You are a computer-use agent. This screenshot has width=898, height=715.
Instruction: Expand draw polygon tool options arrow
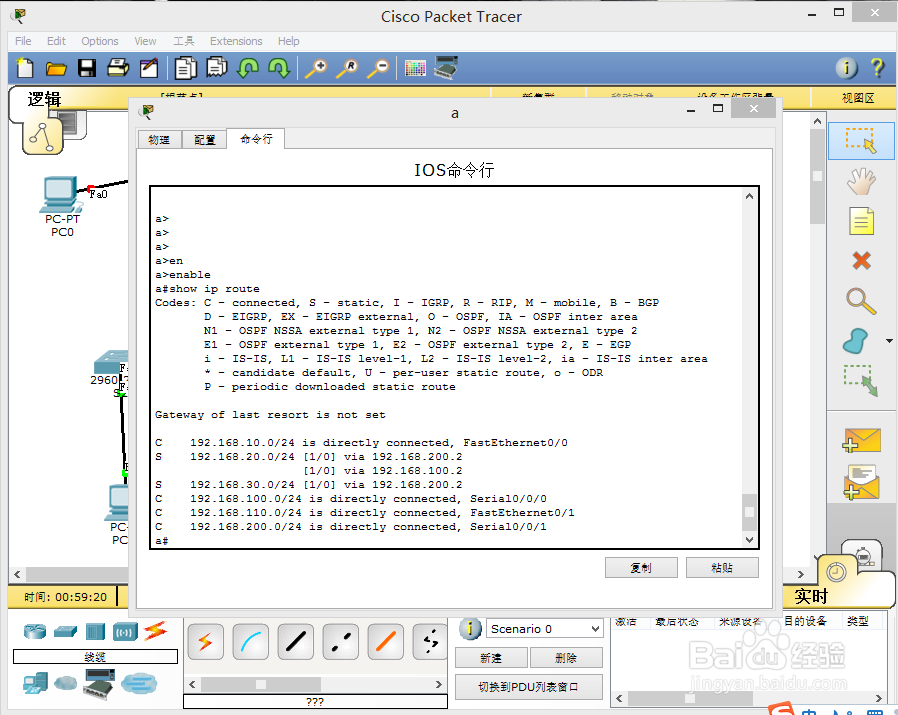pyautogui.click(x=889, y=341)
